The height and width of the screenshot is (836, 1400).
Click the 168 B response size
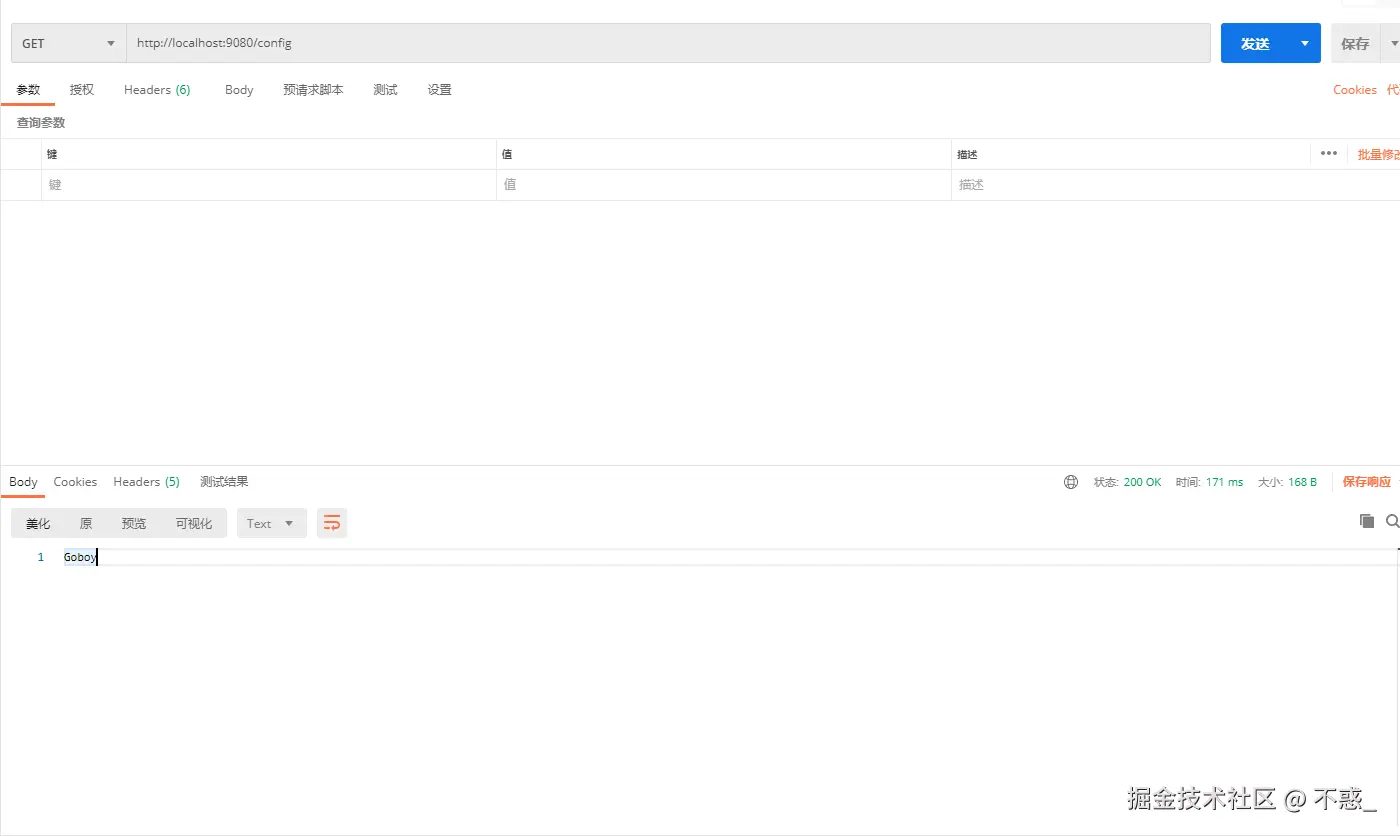click(x=1302, y=482)
